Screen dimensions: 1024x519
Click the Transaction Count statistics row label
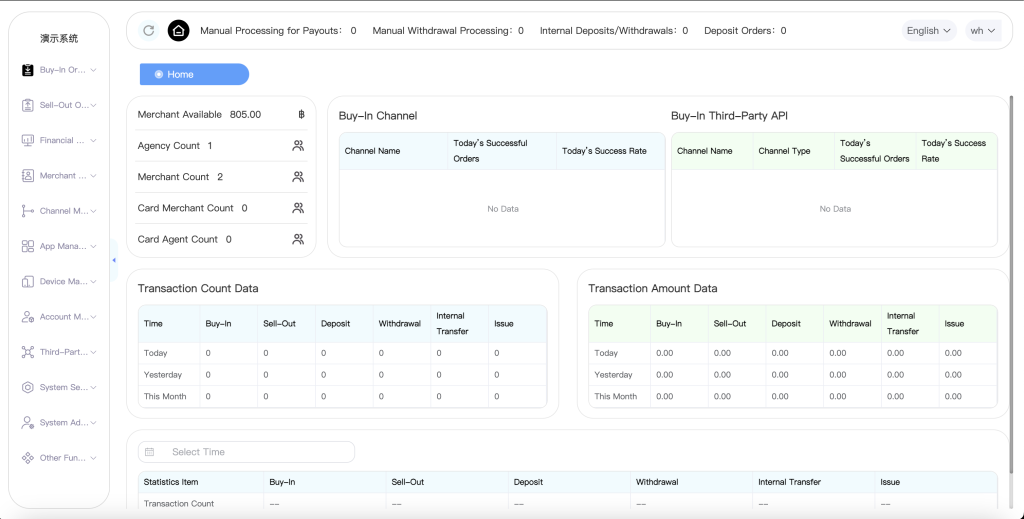pyautogui.click(x=179, y=503)
